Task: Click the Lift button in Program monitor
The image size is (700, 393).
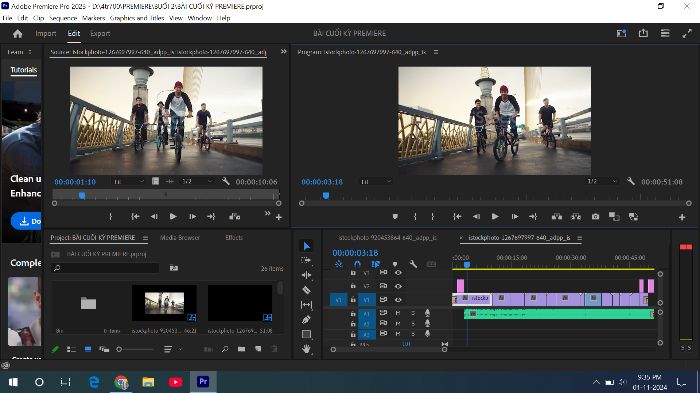Action: (x=557, y=217)
